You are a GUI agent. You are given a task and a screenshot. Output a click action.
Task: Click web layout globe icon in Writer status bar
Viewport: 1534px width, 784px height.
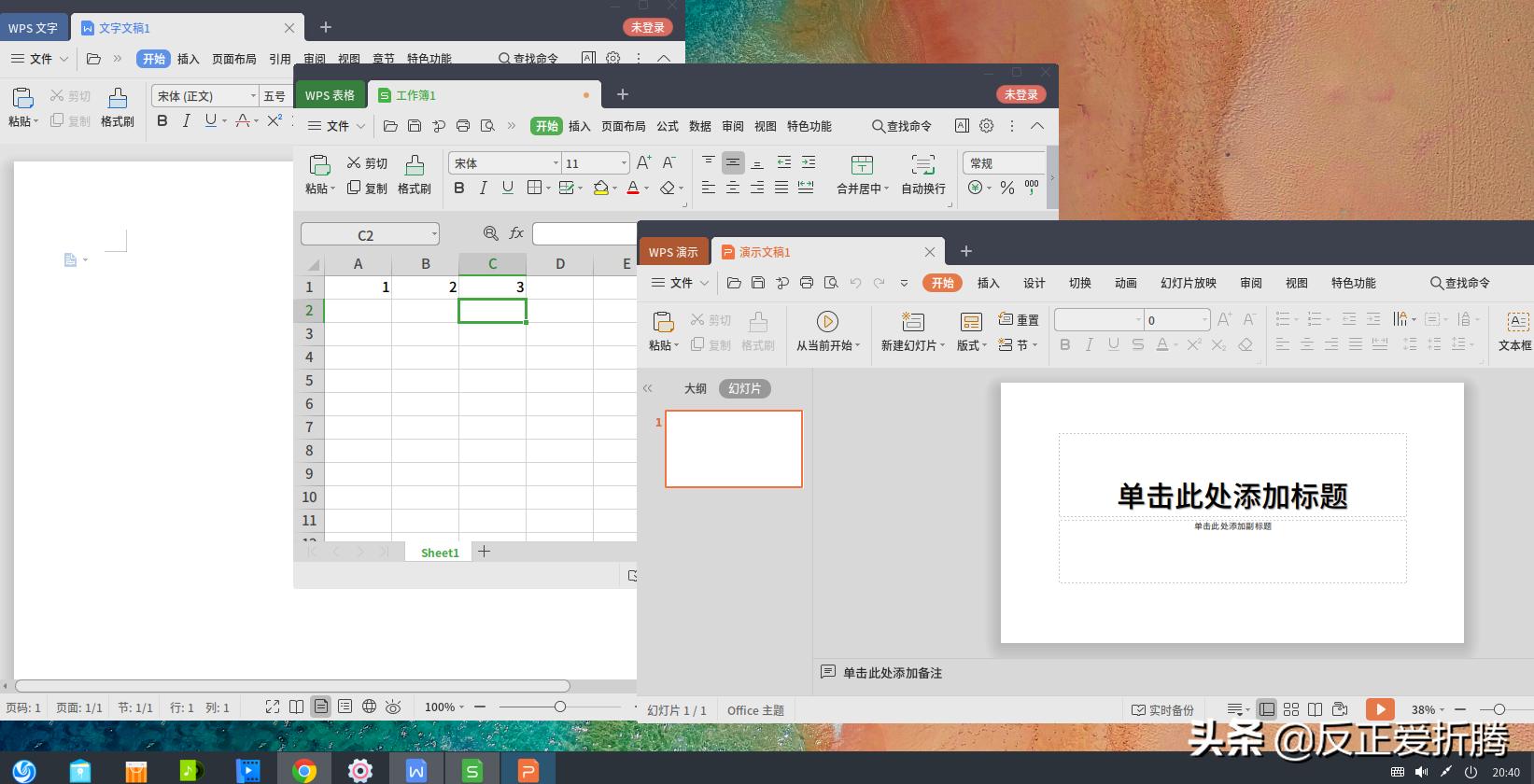click(370, 707)
